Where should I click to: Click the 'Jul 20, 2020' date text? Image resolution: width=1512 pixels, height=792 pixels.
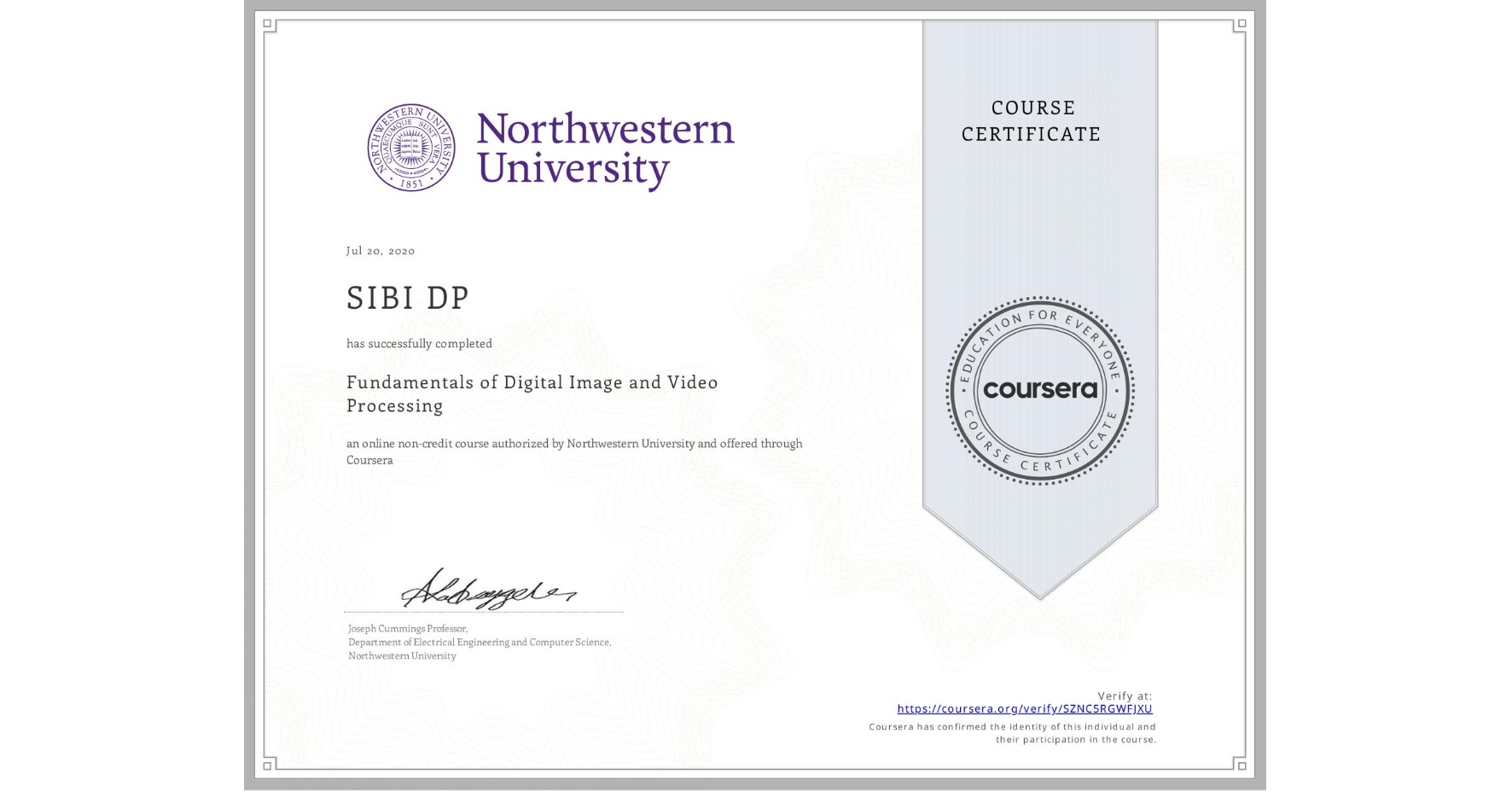click(381, 250)
